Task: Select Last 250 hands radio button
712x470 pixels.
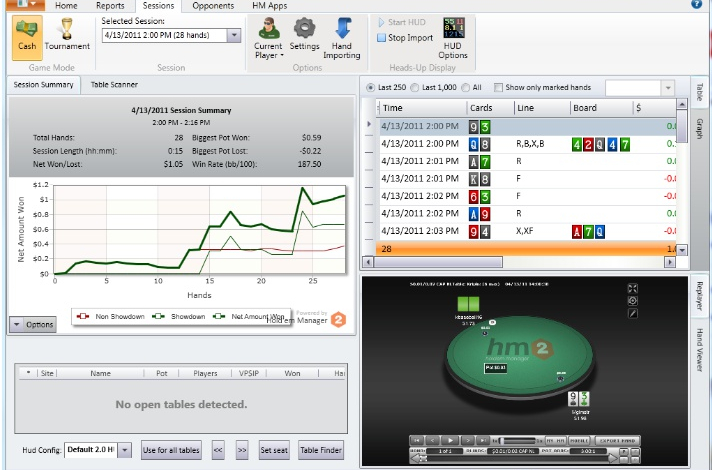Action: tap(371, 88)
